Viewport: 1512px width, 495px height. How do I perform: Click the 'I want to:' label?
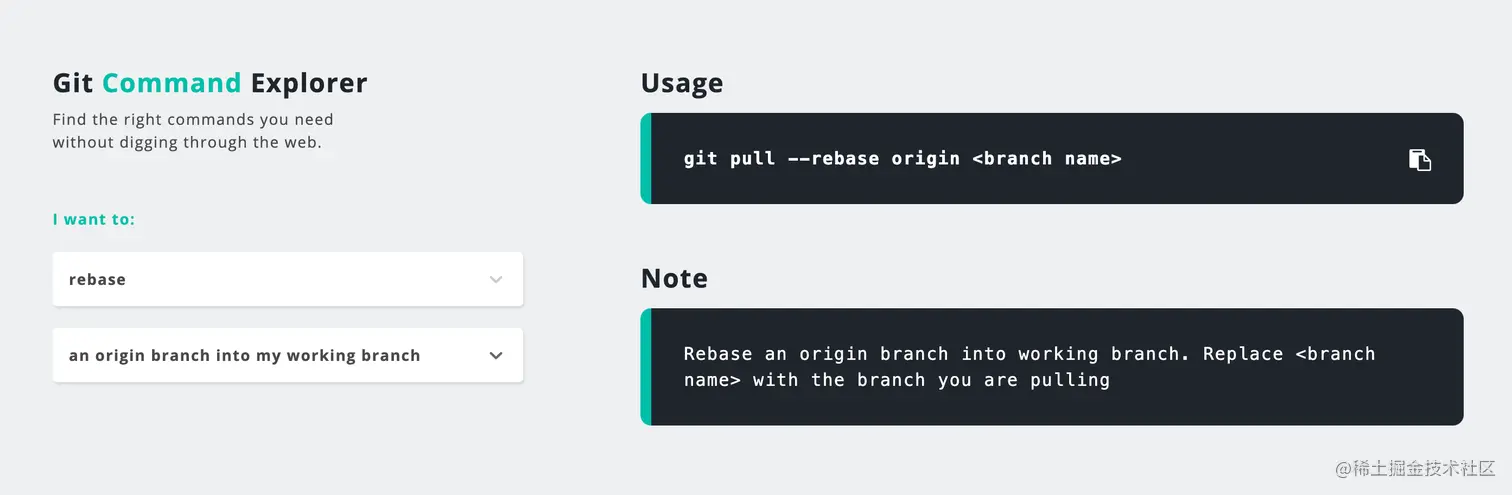(94, 219)
